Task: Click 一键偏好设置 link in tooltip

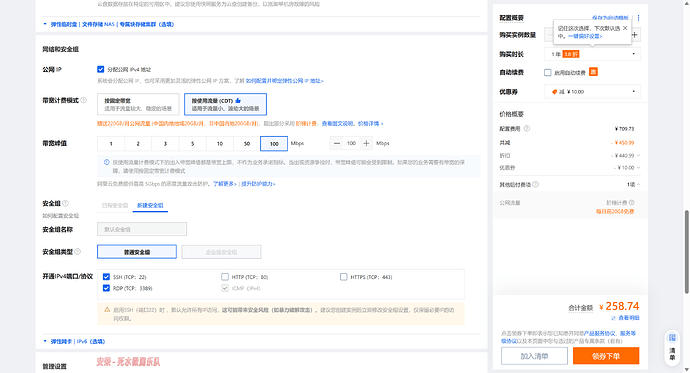Action: [585, 36]
